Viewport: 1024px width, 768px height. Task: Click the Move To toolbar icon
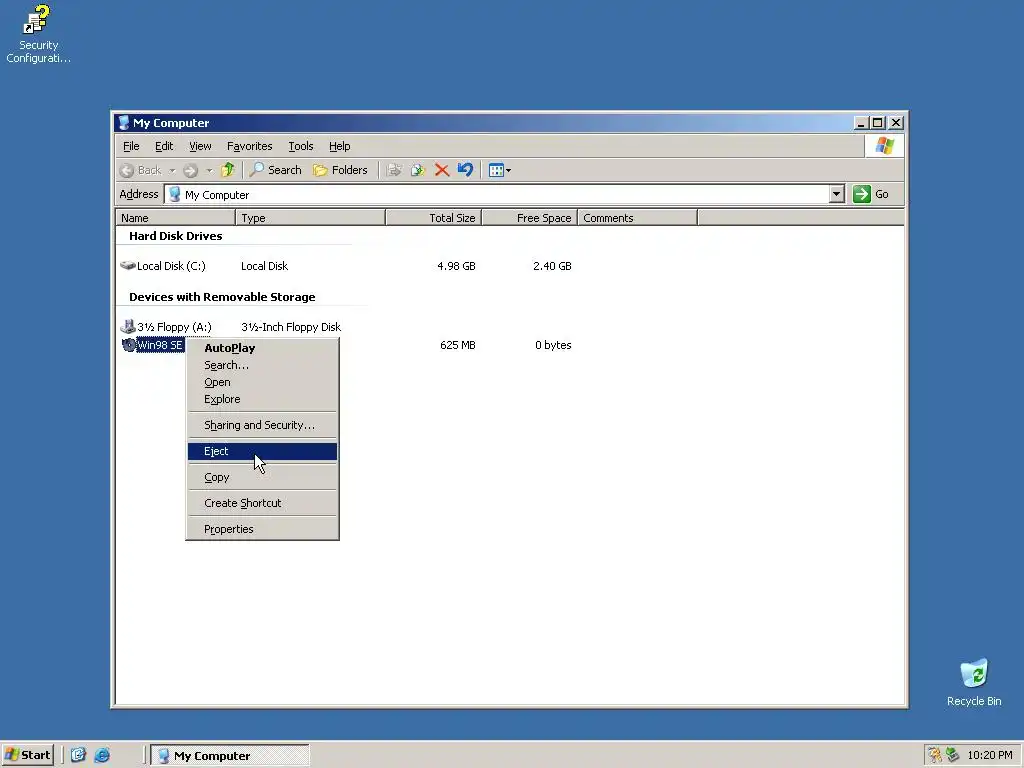coord(394,170)
